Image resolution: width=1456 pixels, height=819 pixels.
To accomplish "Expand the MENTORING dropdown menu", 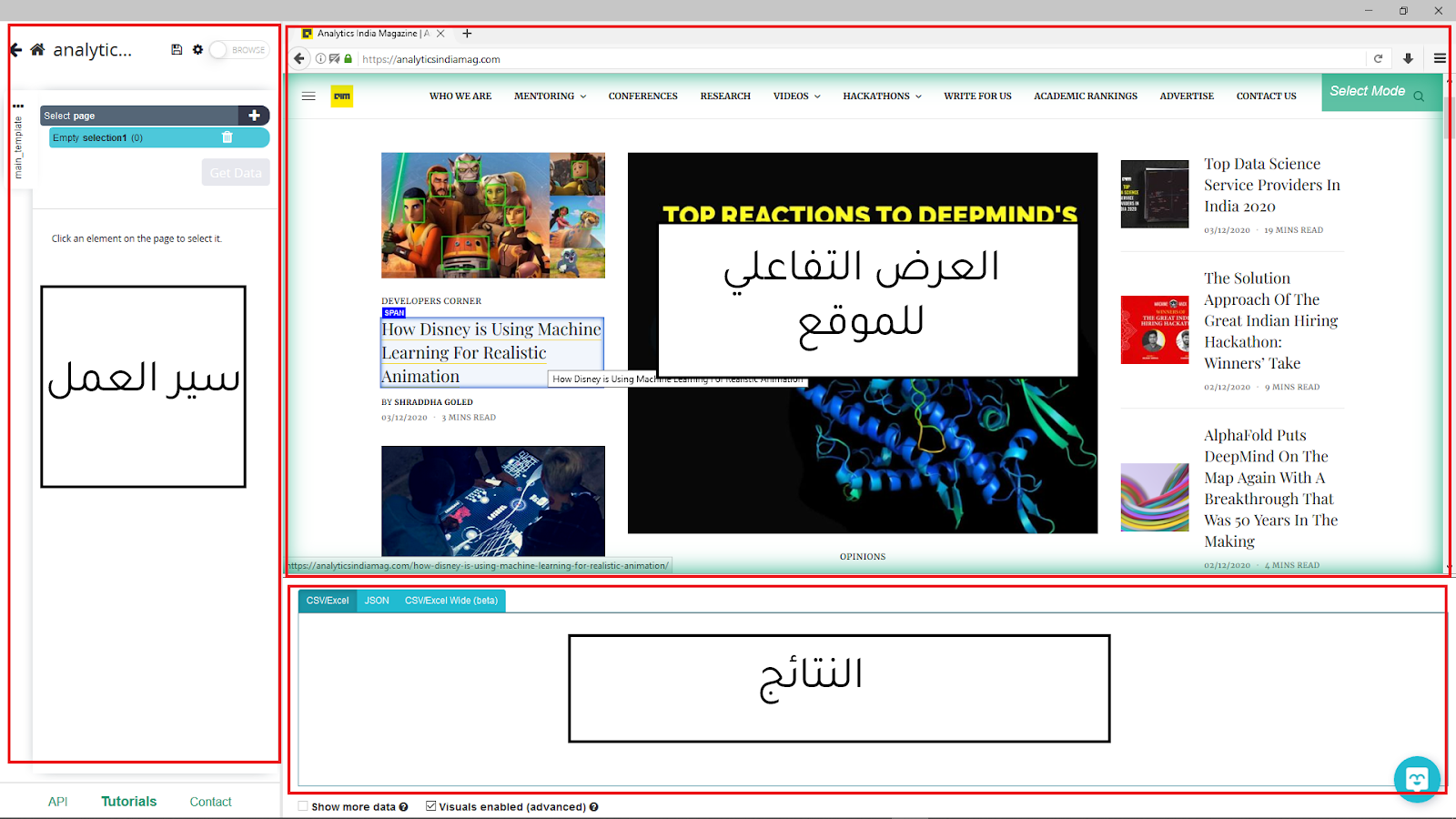I will point(550,96).
